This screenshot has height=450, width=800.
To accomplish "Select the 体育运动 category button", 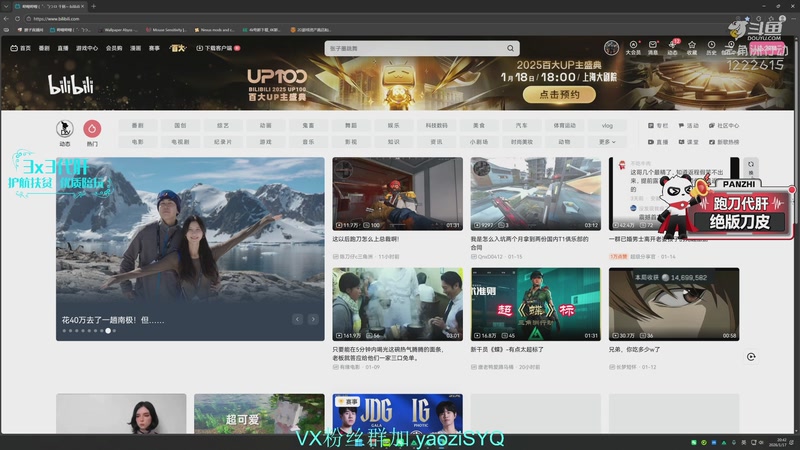I will 564,126.
